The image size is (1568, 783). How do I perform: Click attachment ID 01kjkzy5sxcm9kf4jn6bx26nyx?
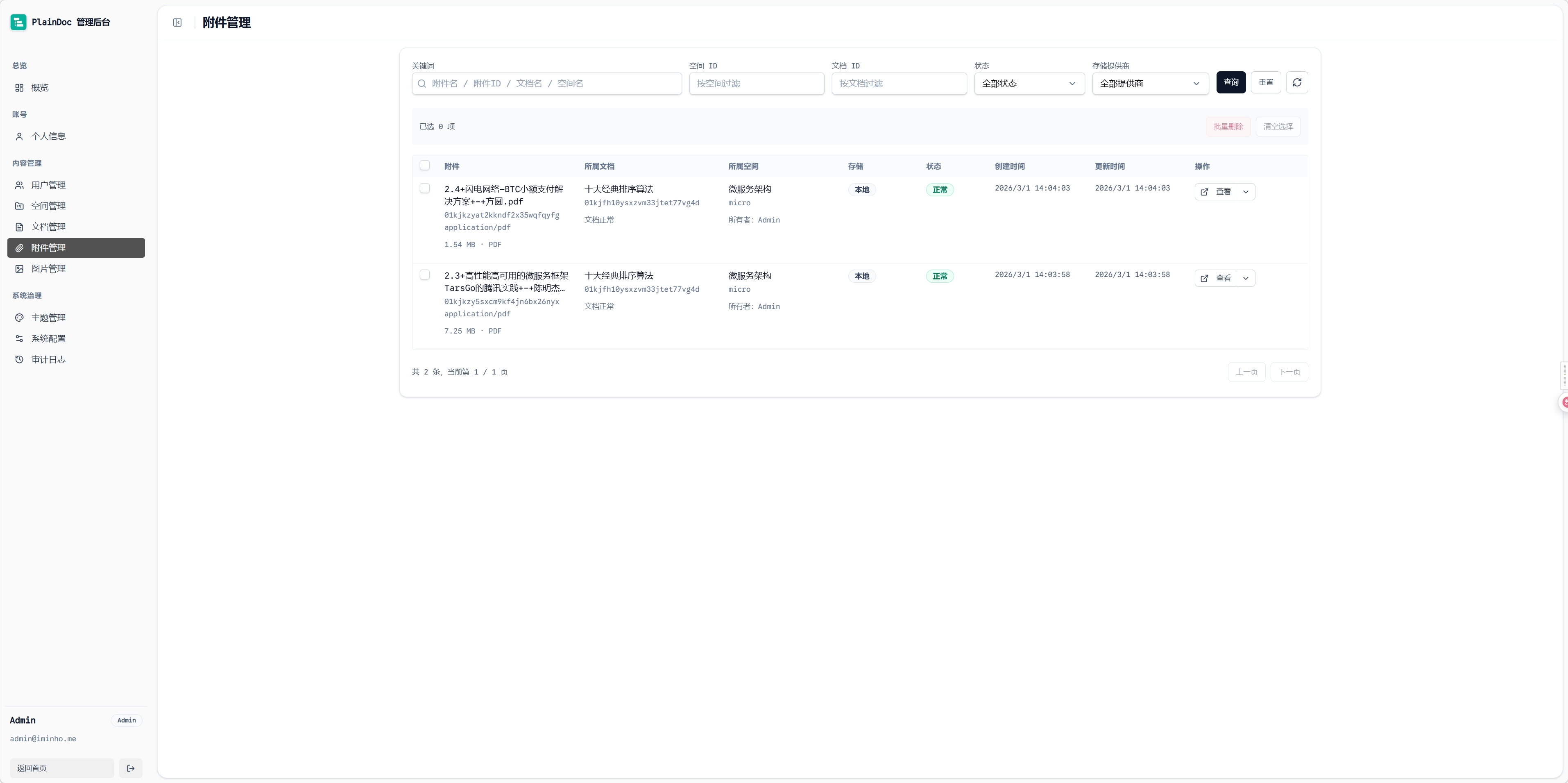pyautogui.click(x=501, y=302)
